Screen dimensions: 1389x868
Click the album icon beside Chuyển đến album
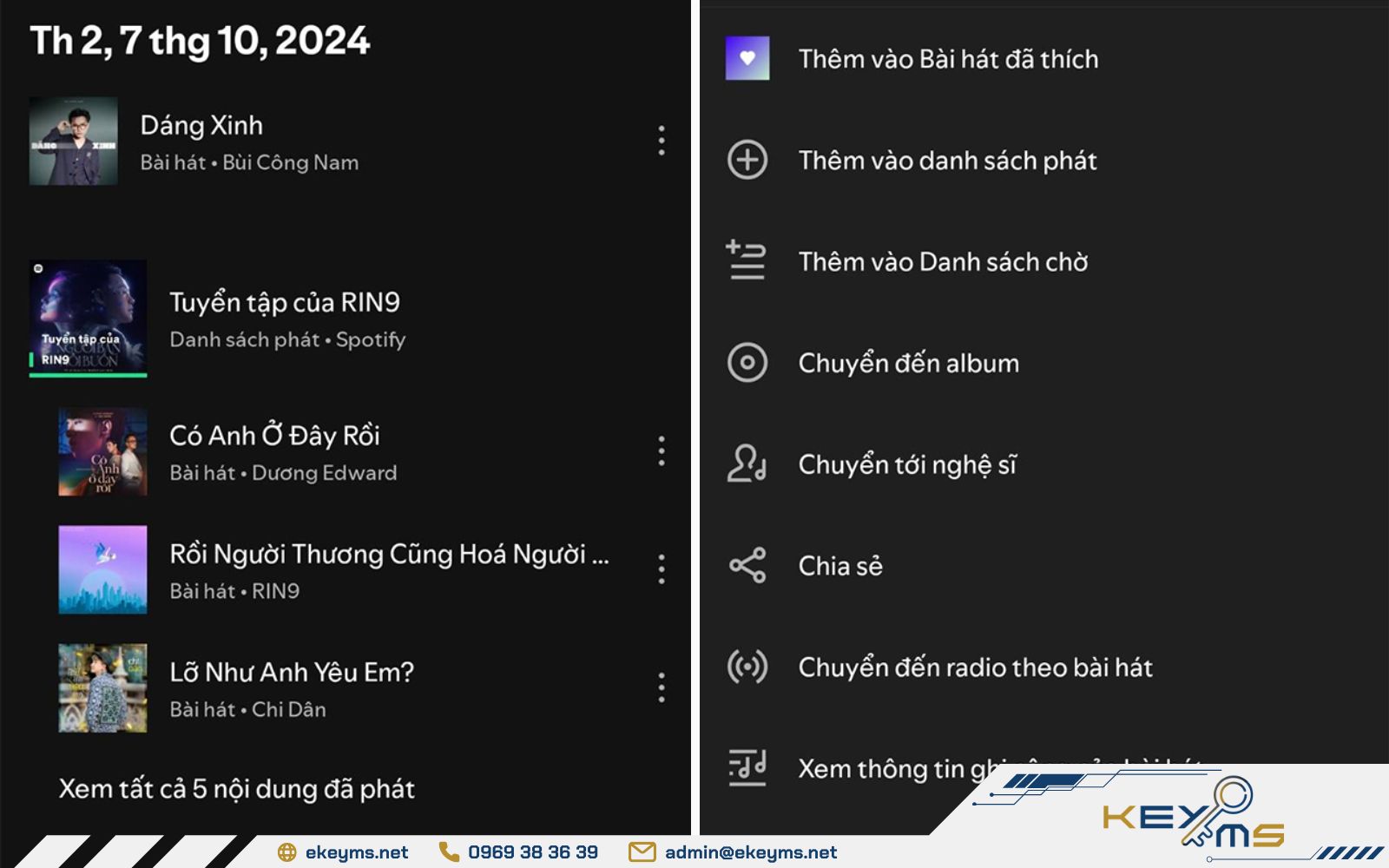747,363
